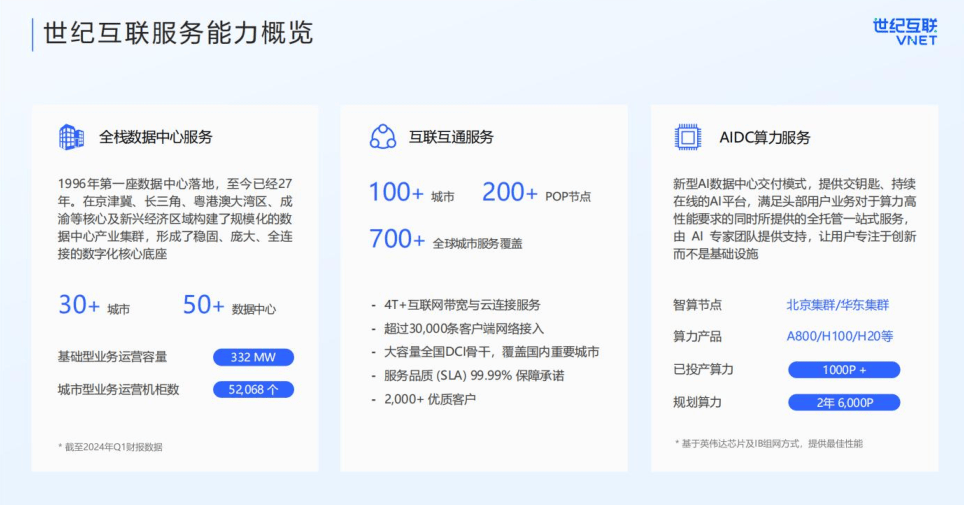Click the 2年 6,000P planned power pill

tap(843, 403)
